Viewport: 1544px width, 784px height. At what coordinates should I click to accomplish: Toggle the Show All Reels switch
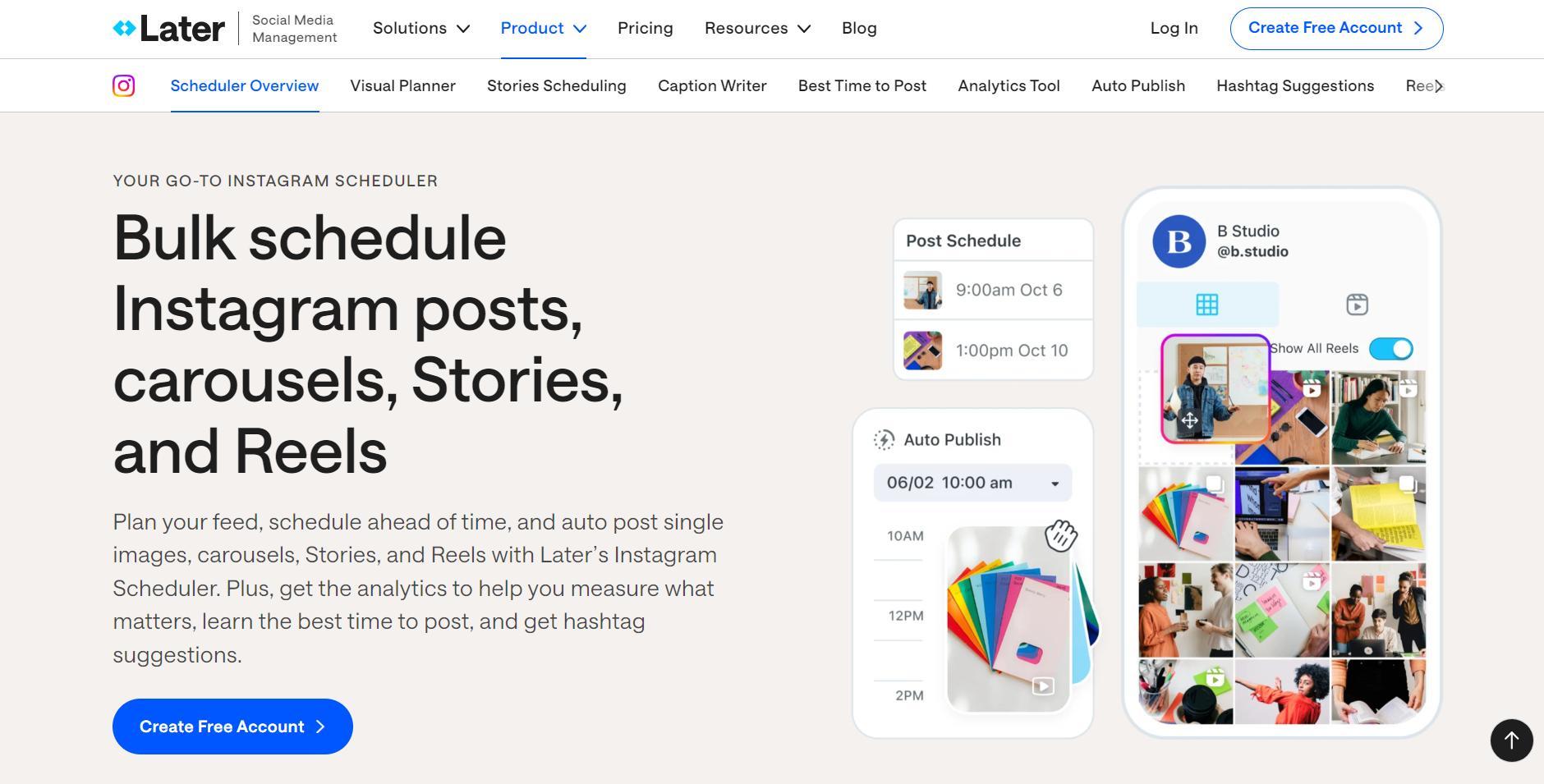[1390, 349]
